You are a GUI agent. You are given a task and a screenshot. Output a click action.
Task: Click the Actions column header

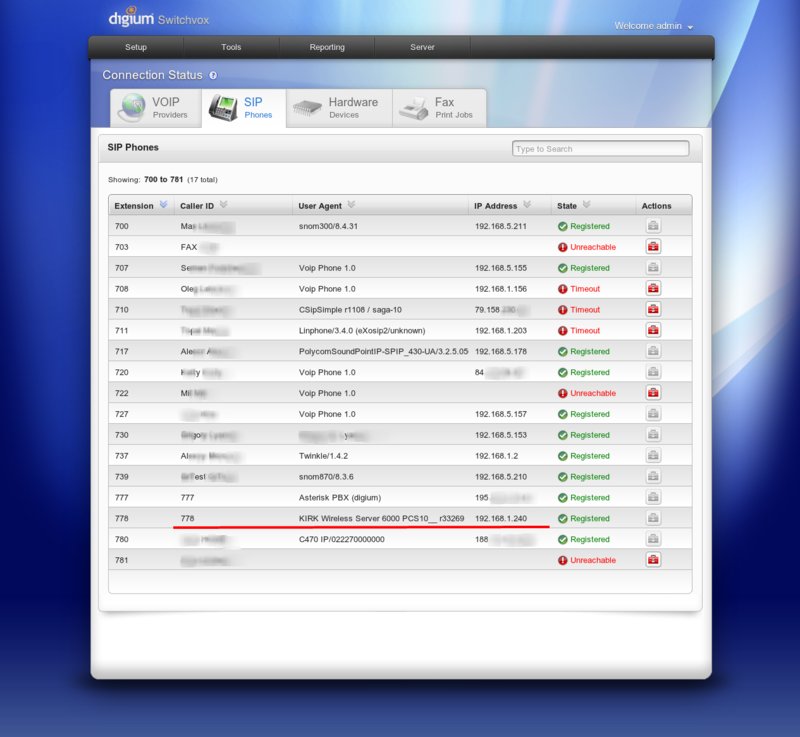tap(656, 206)
